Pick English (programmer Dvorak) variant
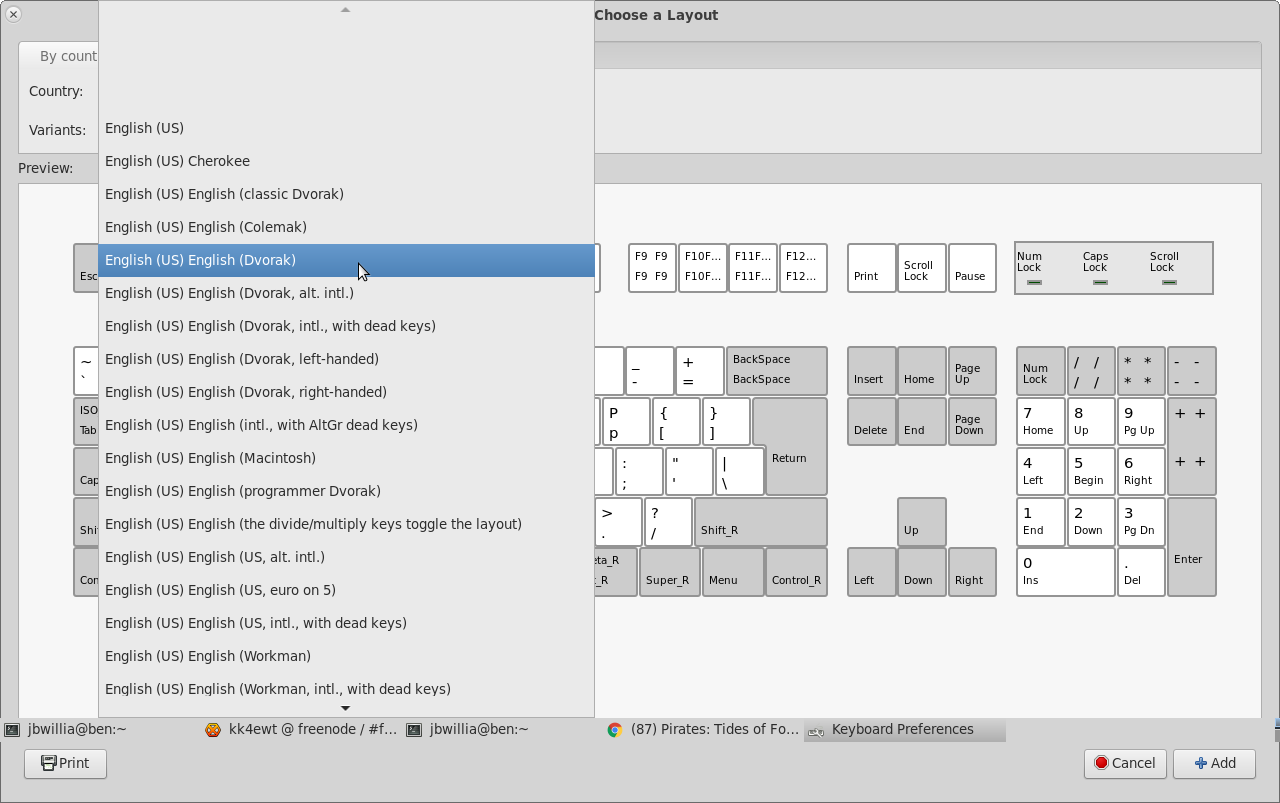The image size is (1280, 803). [x=346, y=491]
